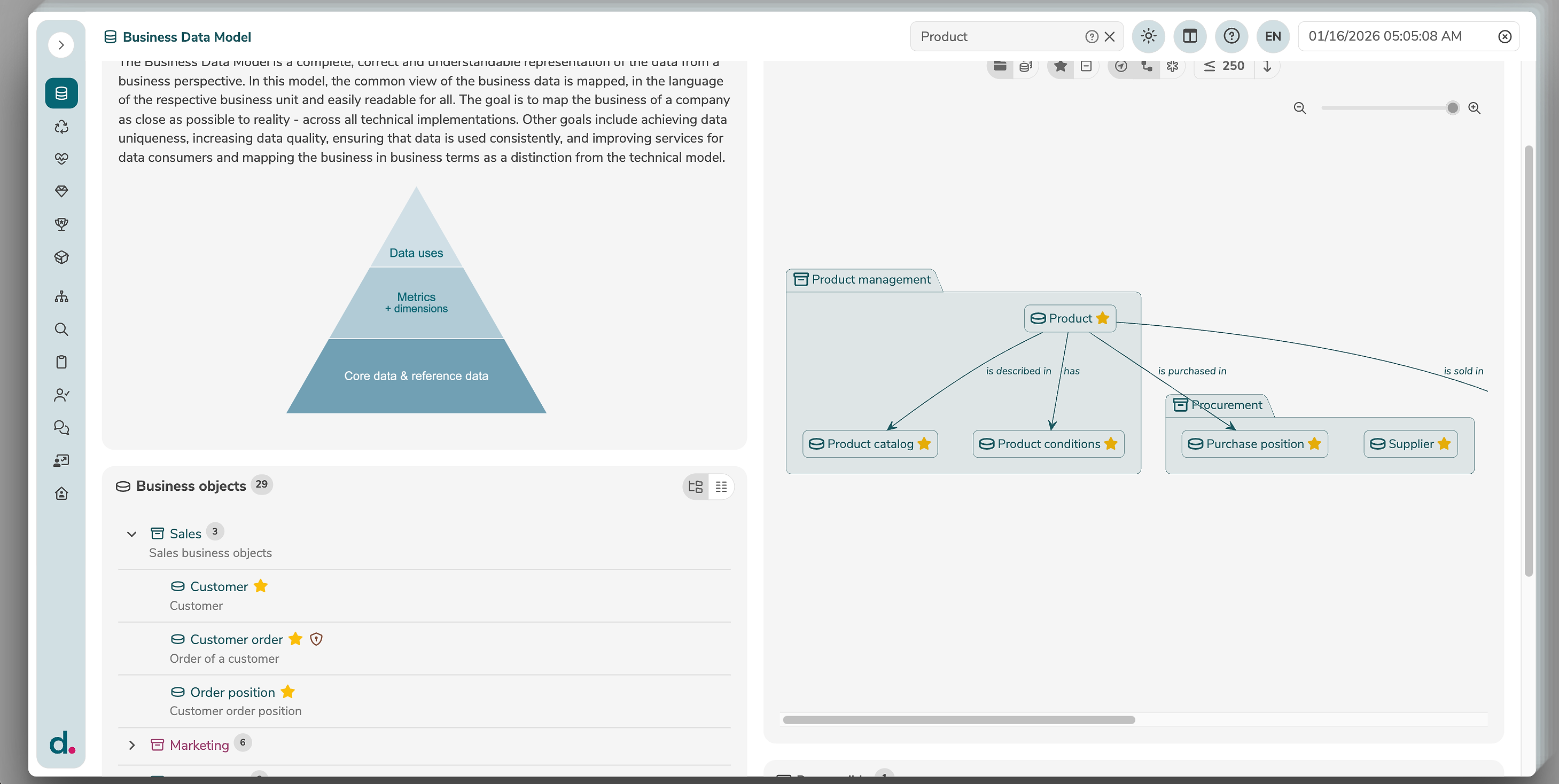Expand the Marketing group

tap(131, 746)
